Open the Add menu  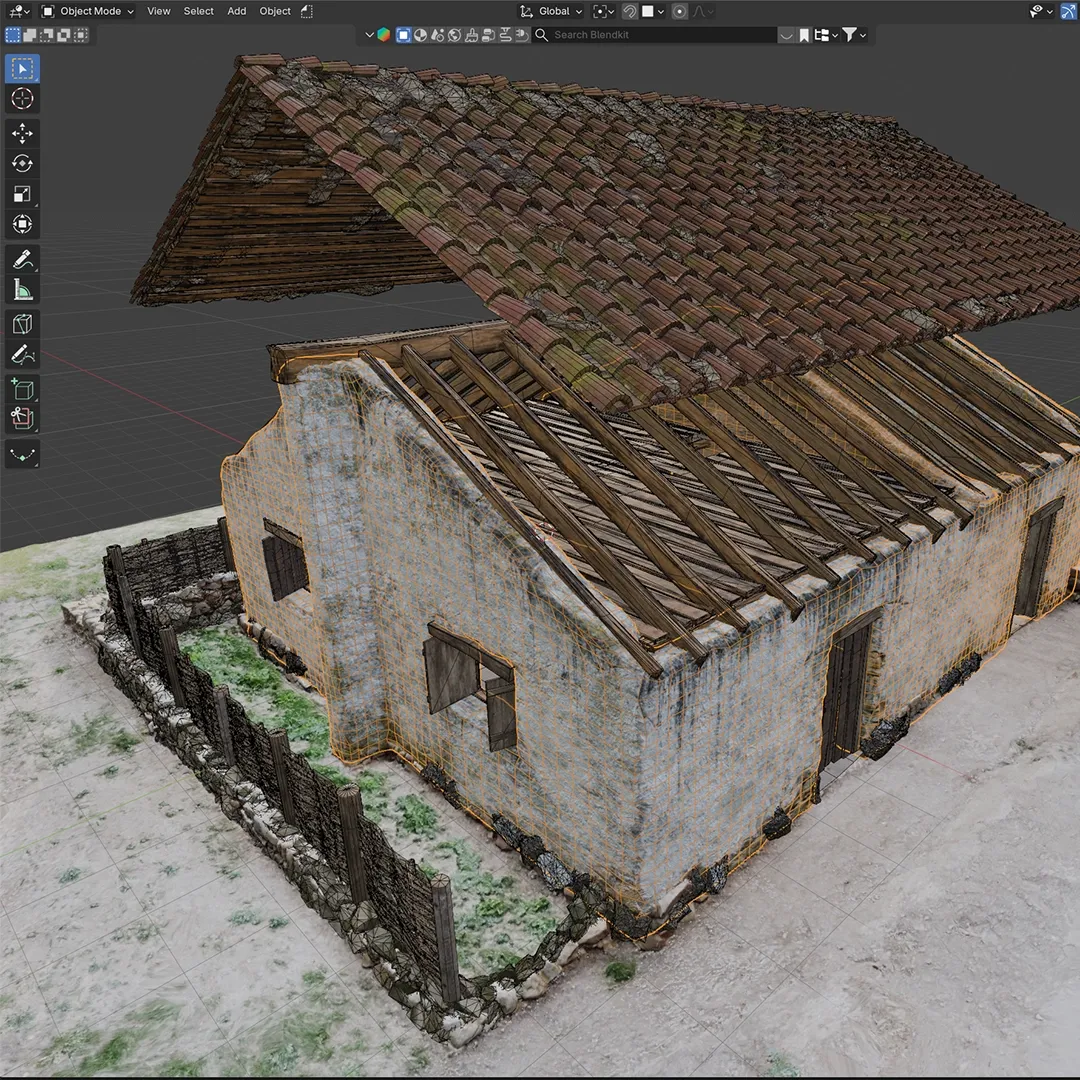point(236,11)
